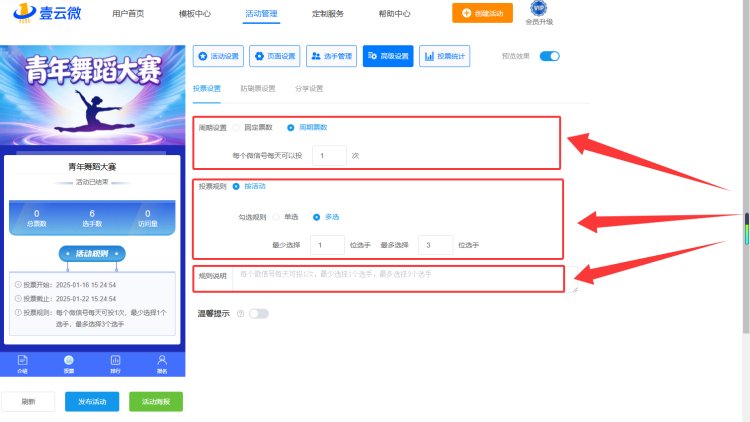Click the blue 发布活动 button

pos(92,401)
